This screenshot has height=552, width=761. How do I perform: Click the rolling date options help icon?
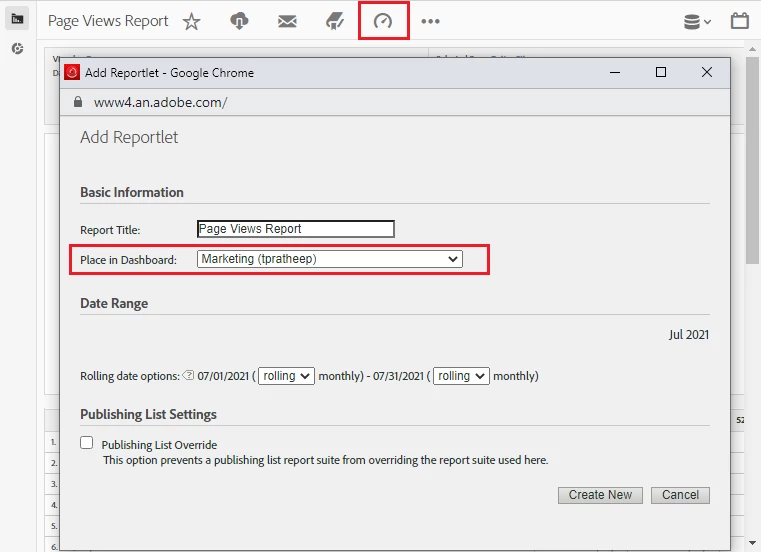point(188,375)
